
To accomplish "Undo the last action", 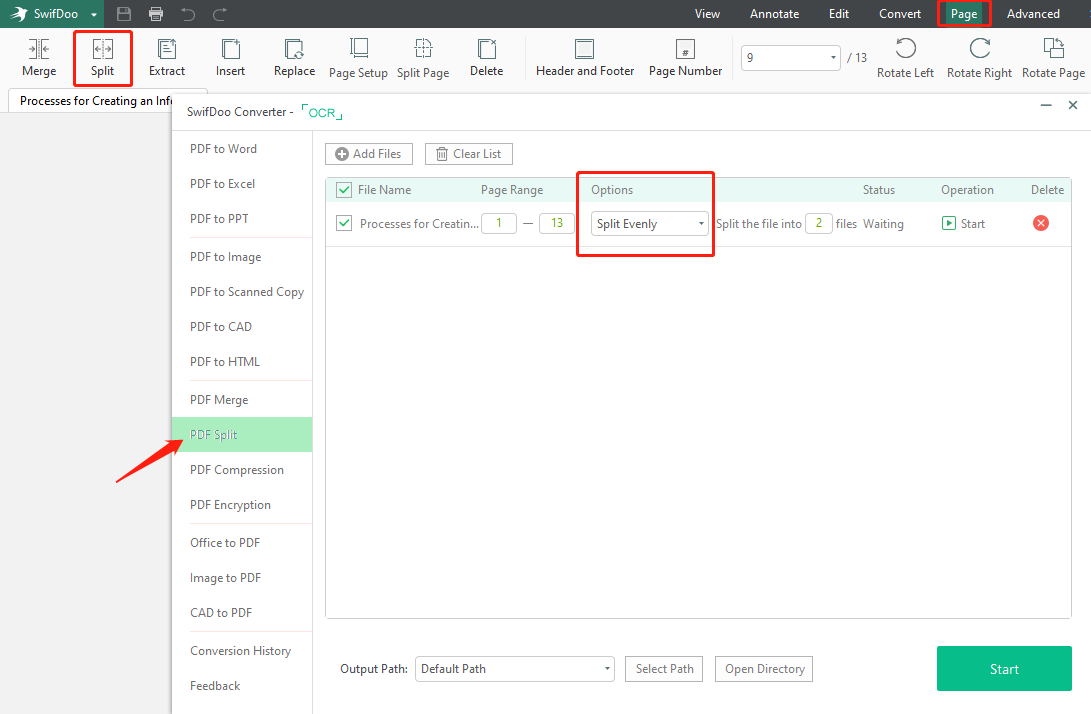I will 188,14.
